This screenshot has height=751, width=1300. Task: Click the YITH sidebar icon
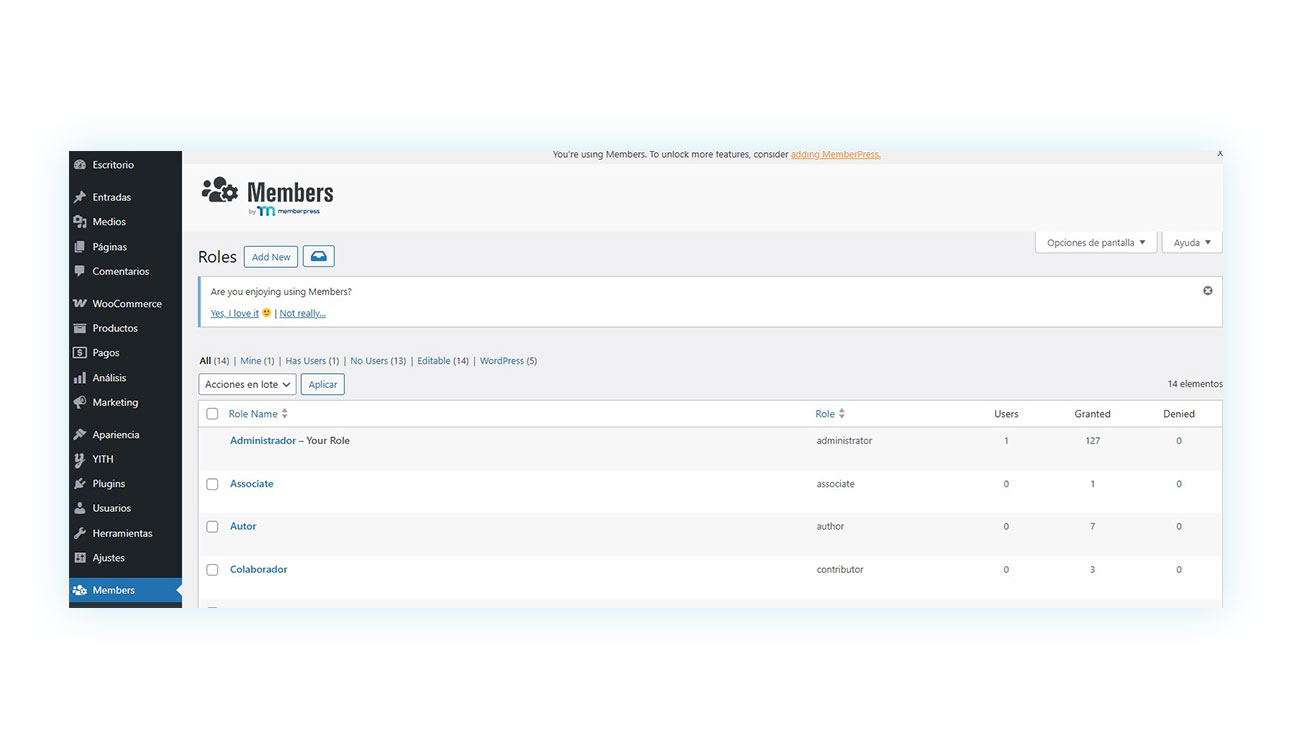80,460
